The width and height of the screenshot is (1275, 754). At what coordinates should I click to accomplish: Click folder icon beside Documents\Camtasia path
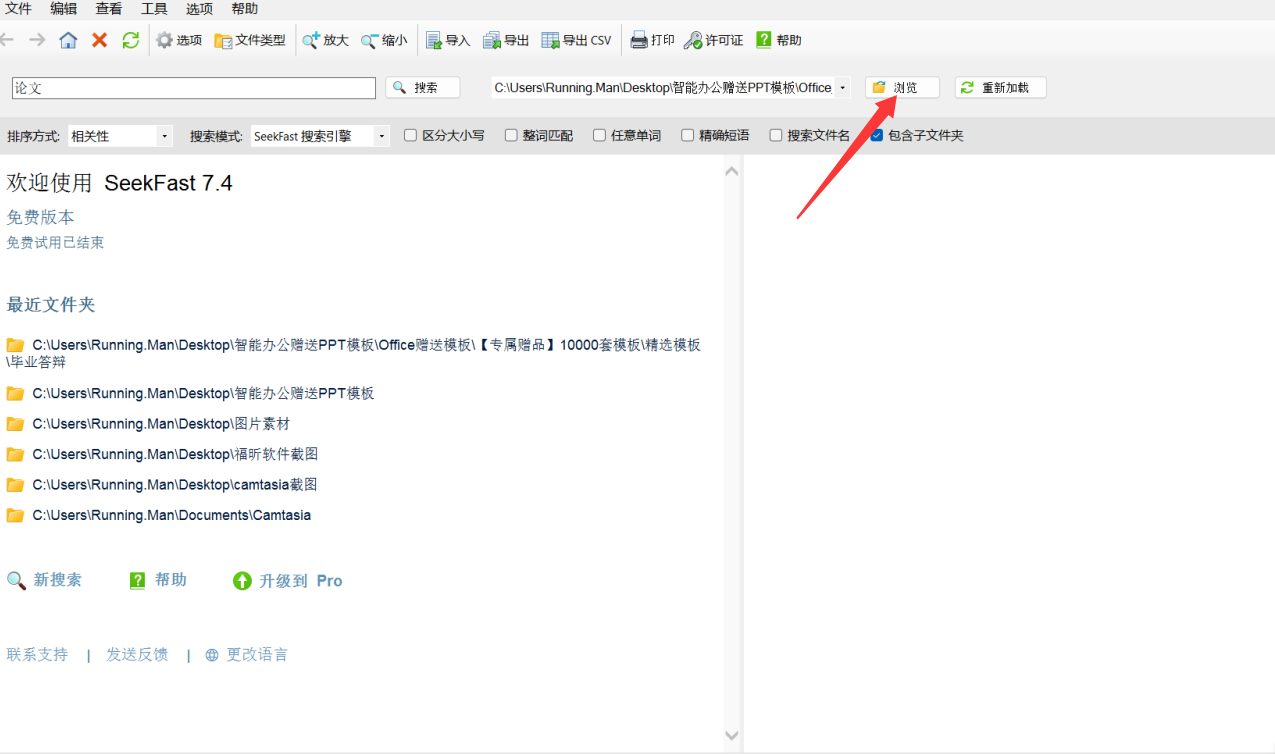pyautogui.click(x=15, y=515)
